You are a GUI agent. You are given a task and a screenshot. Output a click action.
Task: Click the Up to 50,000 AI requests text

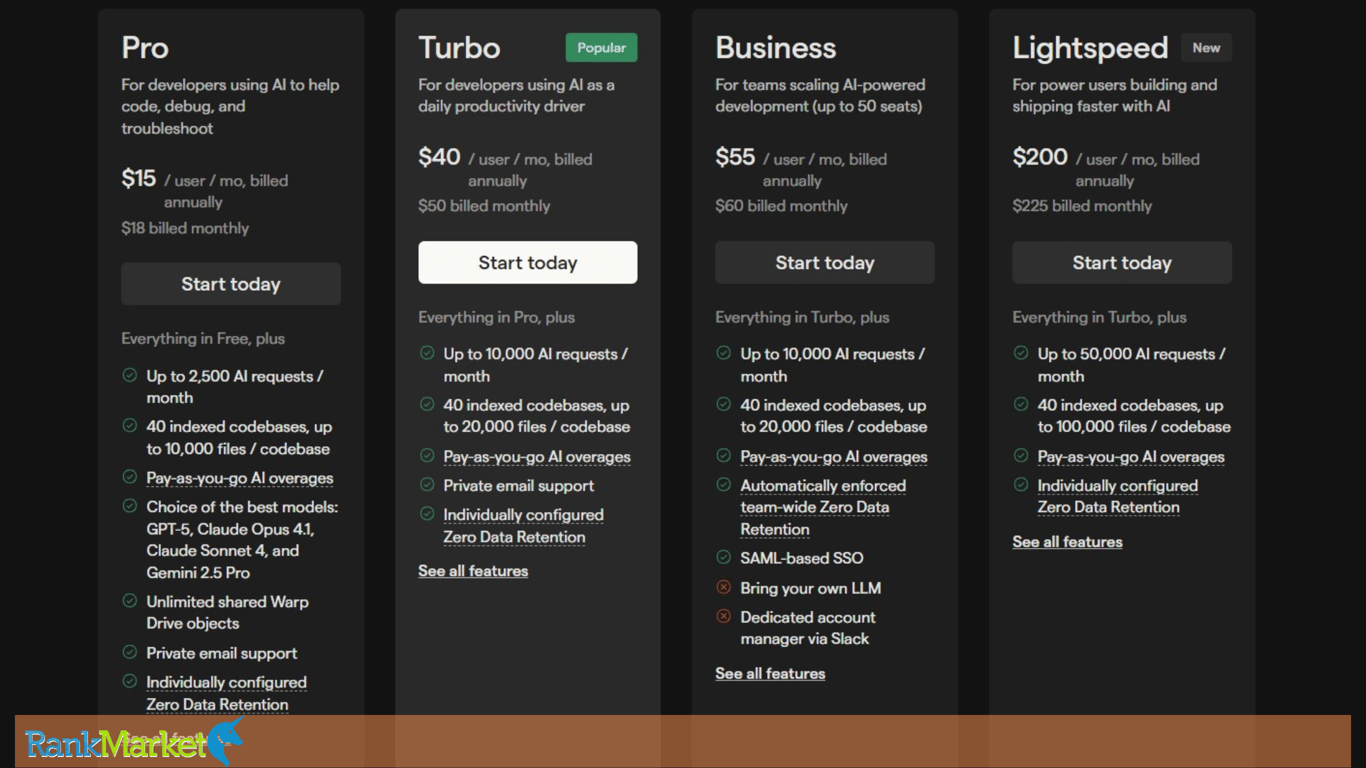1131,365
